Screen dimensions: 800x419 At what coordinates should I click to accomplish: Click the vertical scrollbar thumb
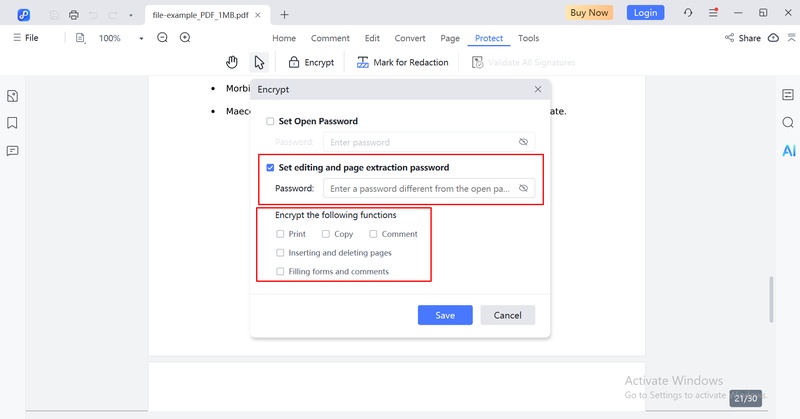771,300
